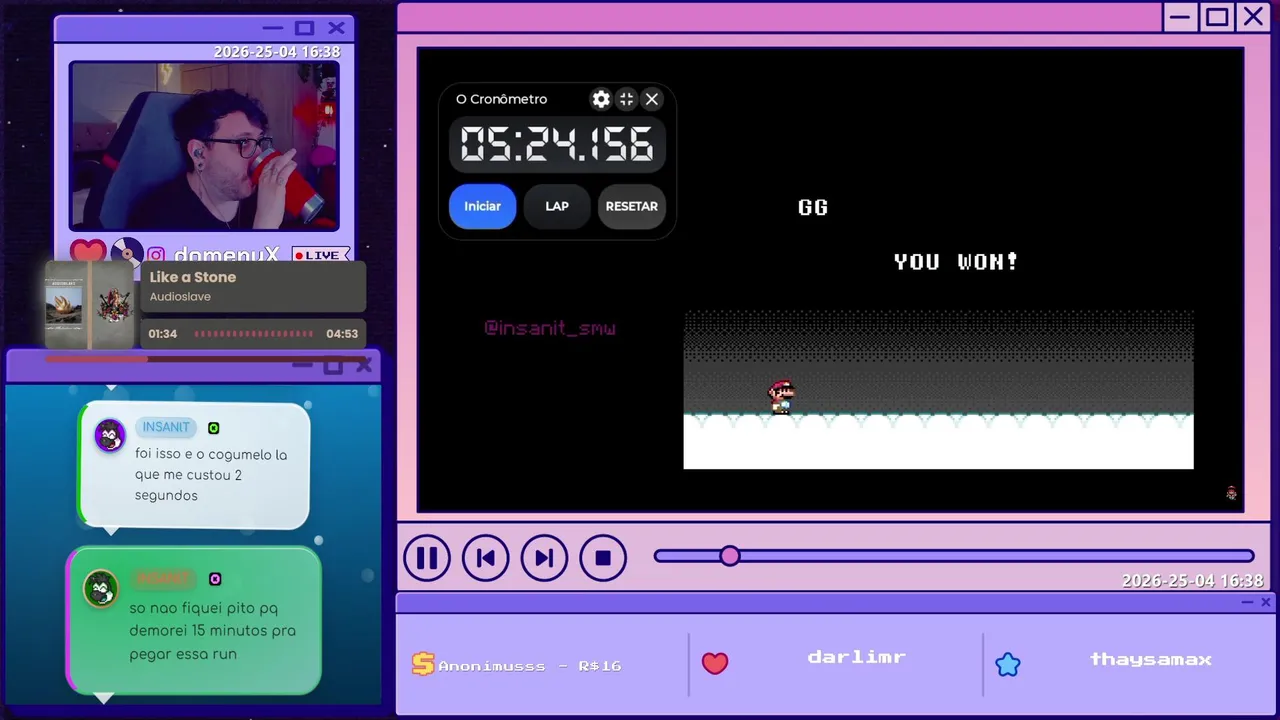Click the Audioslave artist name

180,297
